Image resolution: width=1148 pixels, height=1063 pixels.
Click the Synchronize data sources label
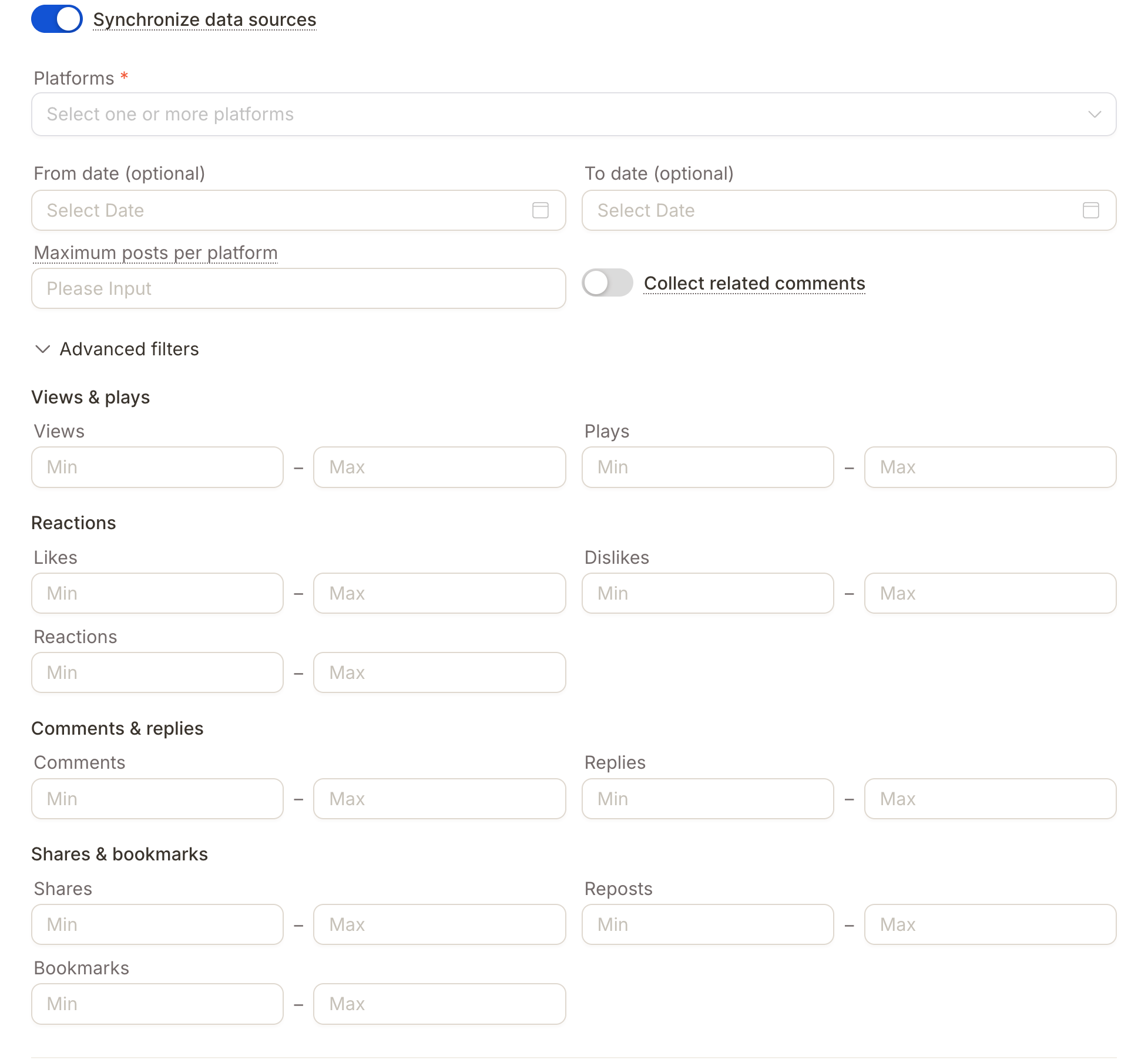tap(204, 20)
